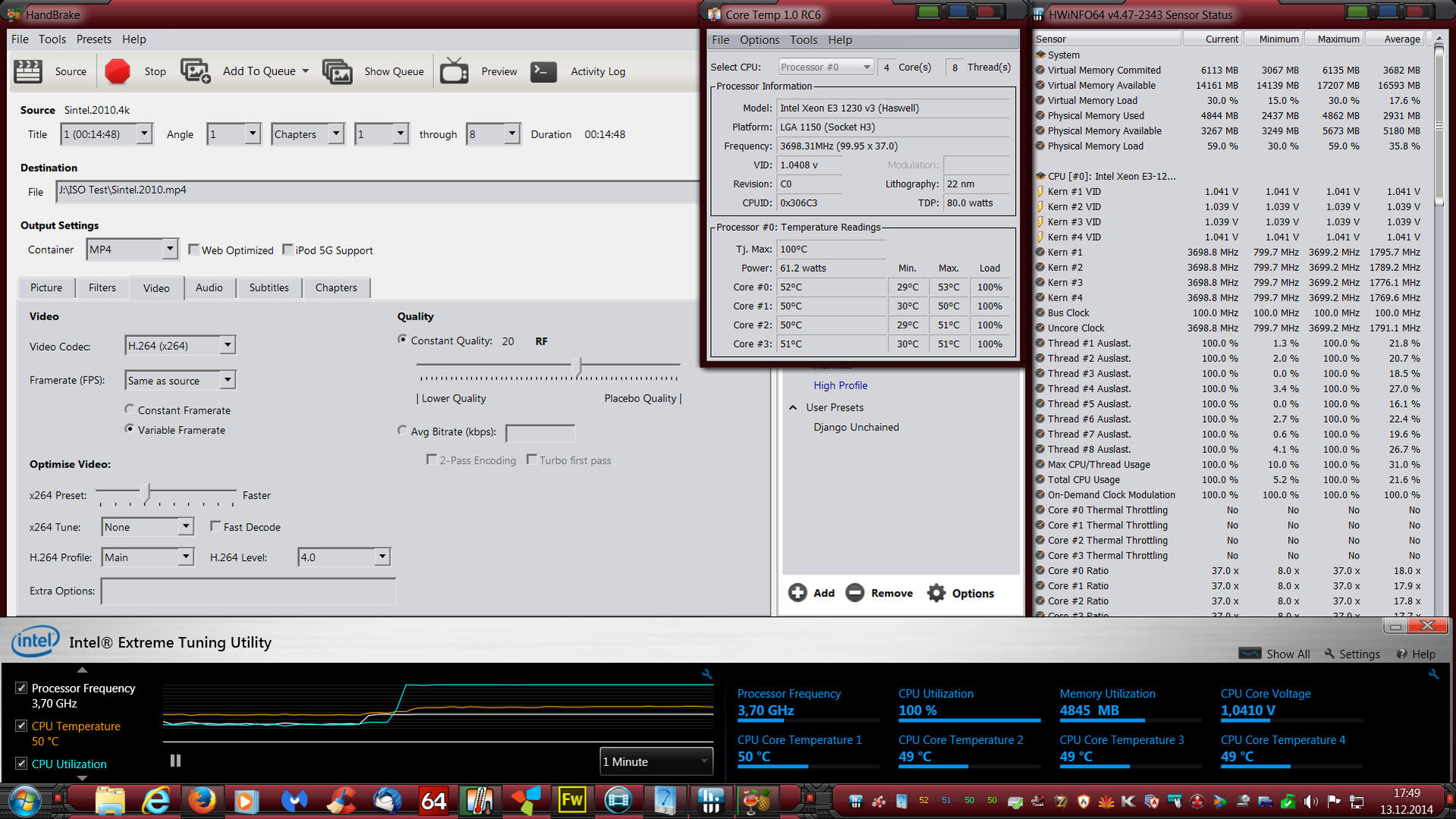The width and height of the screenshot is (1456, 819).
Task: Click Show All in Intel XTU
Action: point(1275,654)
